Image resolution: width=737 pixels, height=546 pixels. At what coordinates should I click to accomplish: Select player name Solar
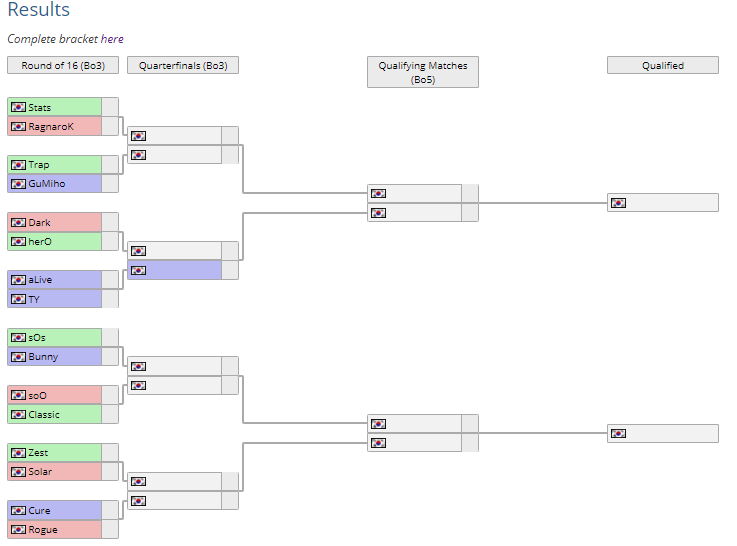pyautogui.click(x=40, y=472)
